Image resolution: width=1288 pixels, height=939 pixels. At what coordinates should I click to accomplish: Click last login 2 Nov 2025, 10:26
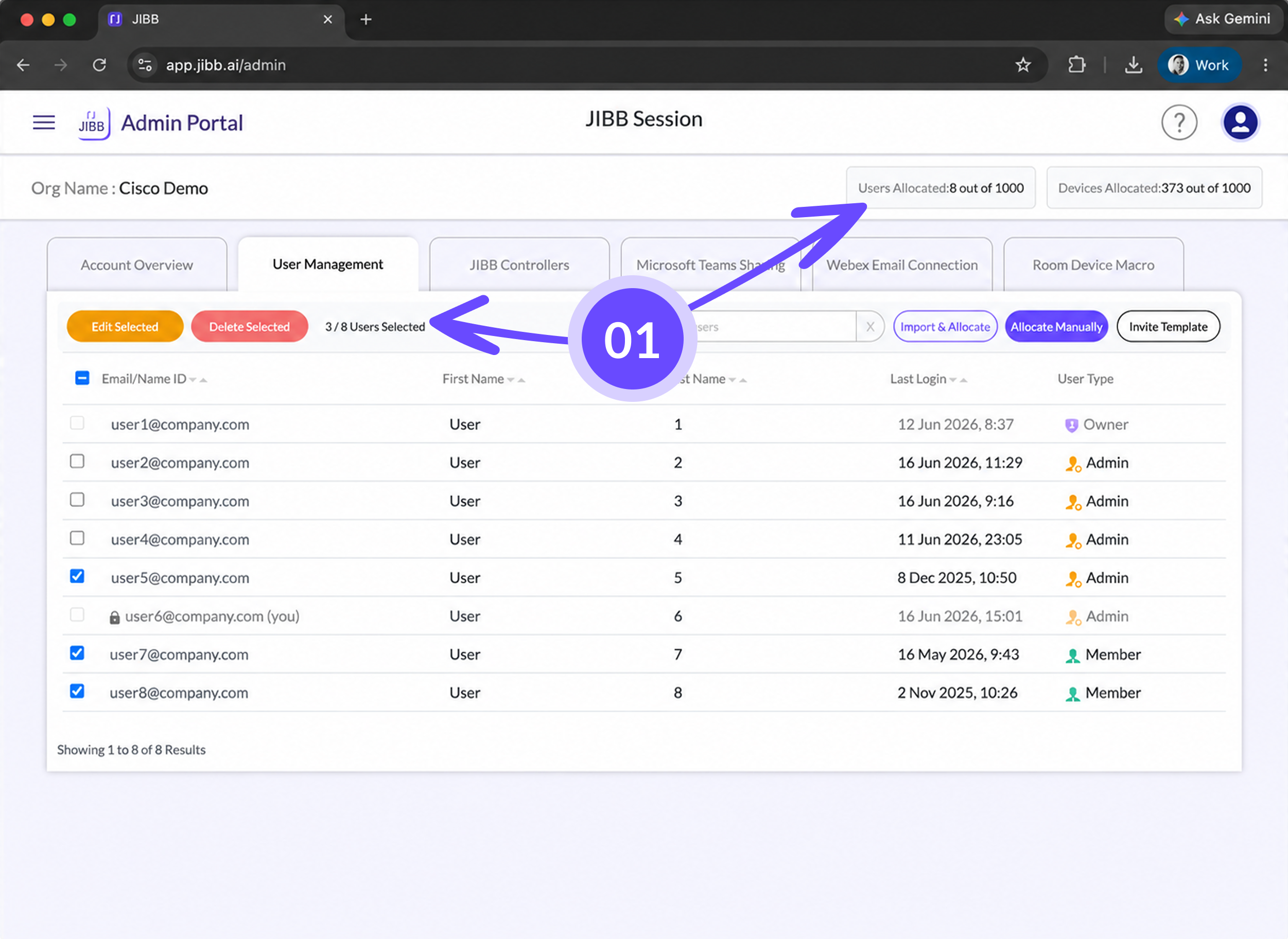957,694
